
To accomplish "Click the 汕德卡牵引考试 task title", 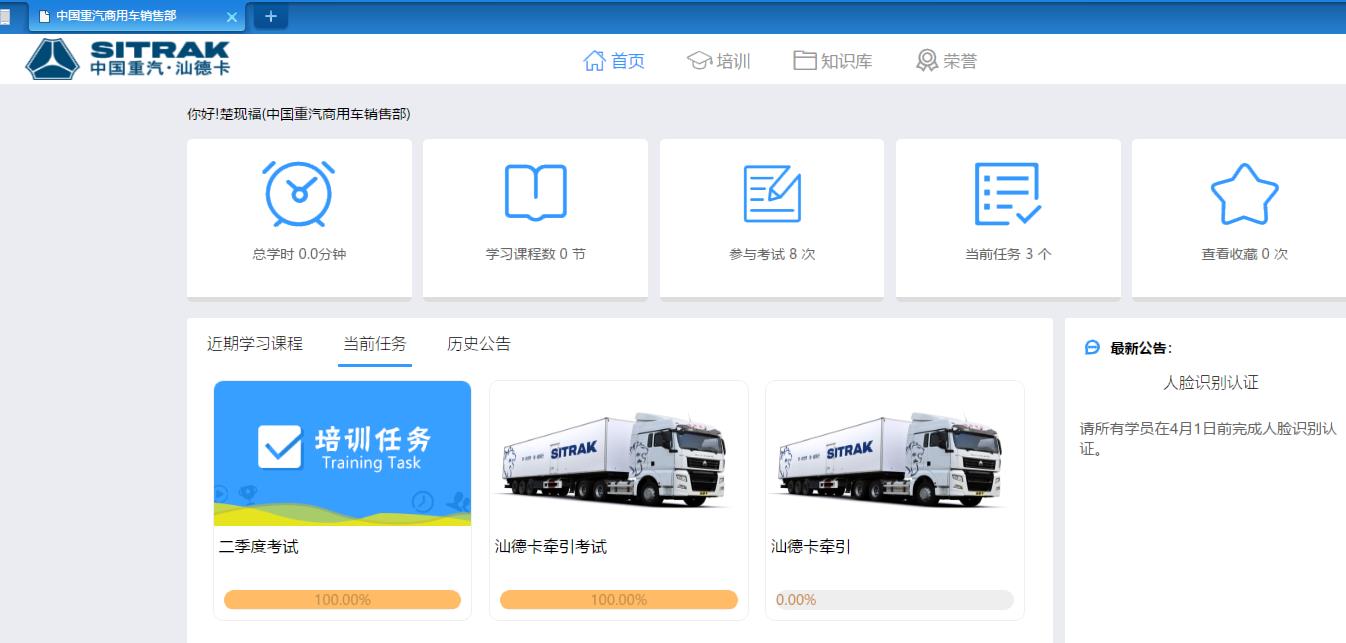I will (x=551, y=547).
